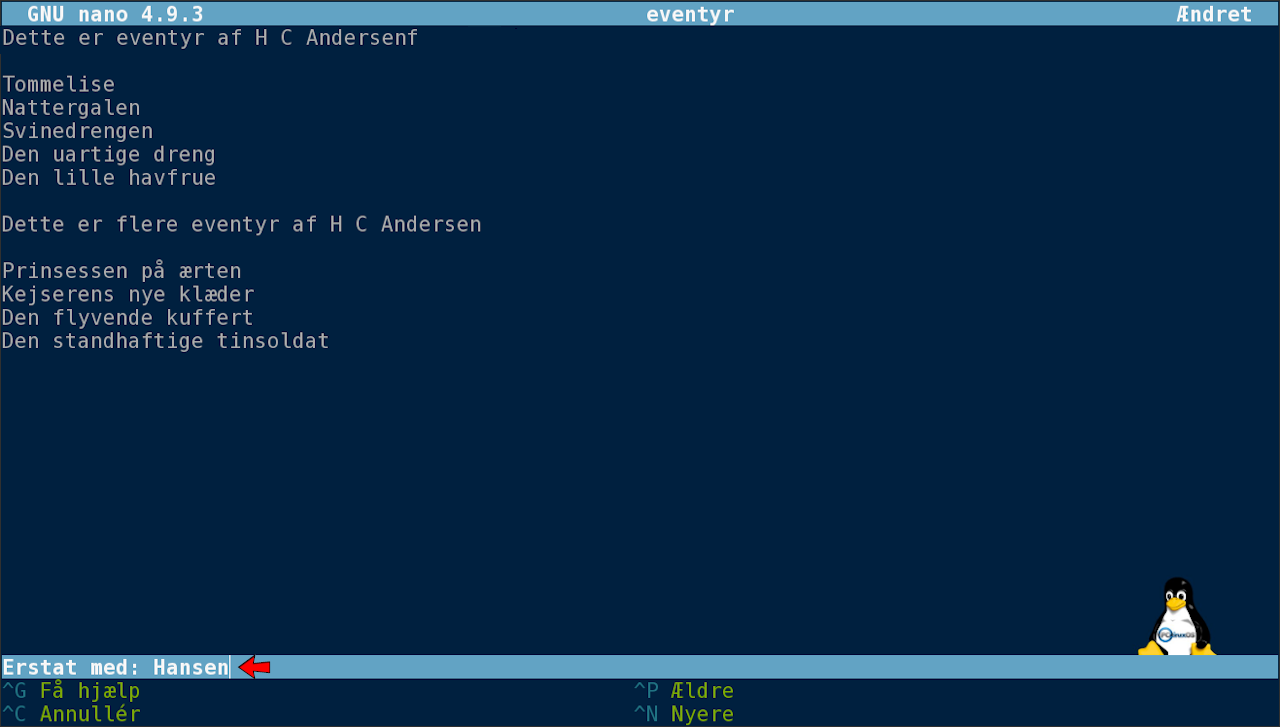The width and height of the screenshot is (1280, 727).
Task: Choose the "Ældre" older history shortcut
Action: point(702,691)
